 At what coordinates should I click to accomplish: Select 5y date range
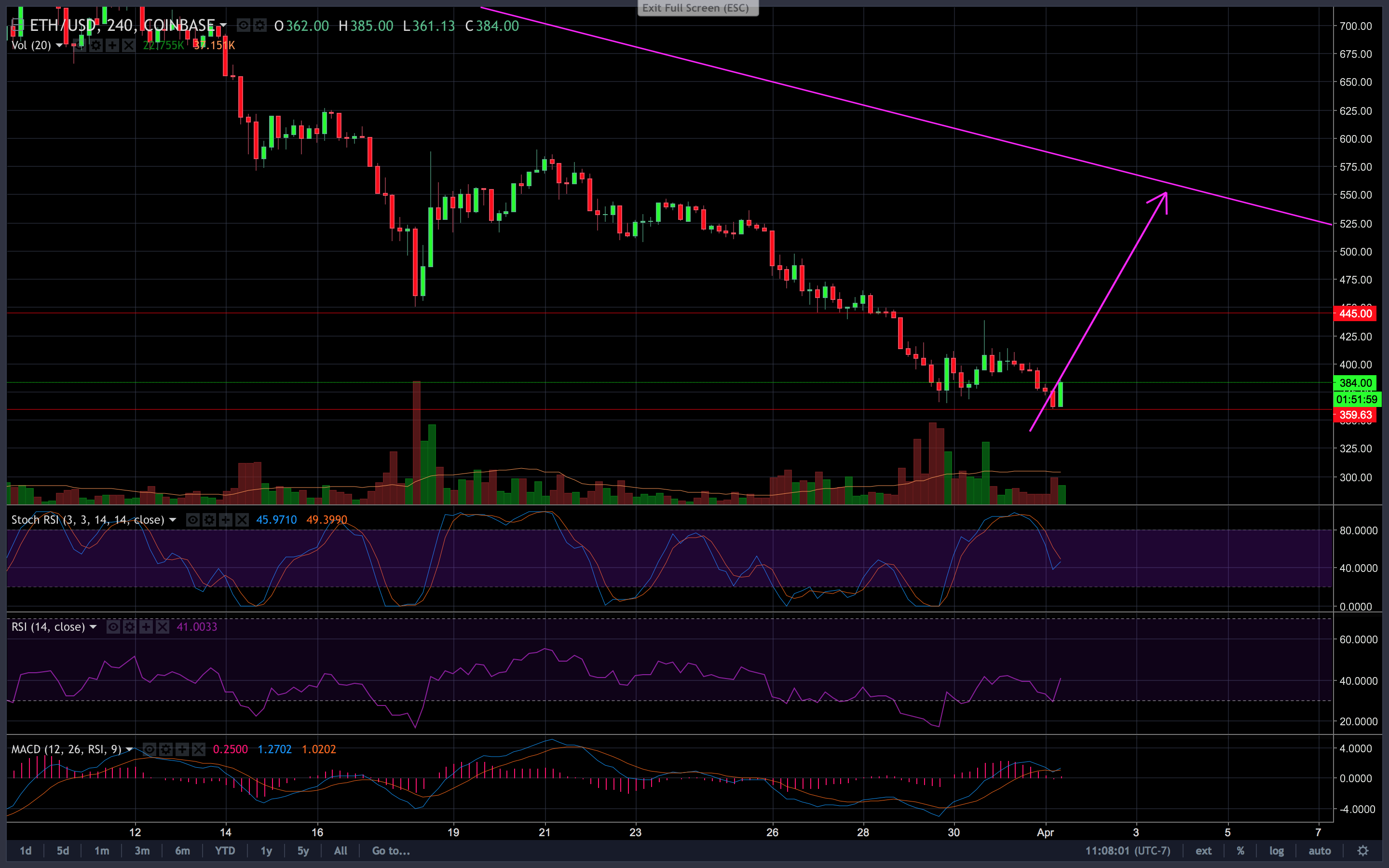tap(303, 851)
